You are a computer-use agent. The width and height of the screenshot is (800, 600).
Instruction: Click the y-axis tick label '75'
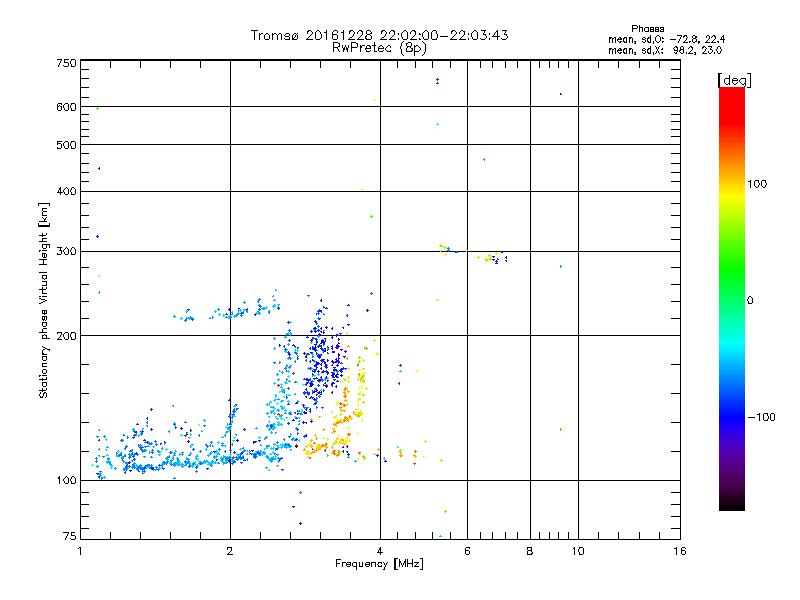coord(70,536)
